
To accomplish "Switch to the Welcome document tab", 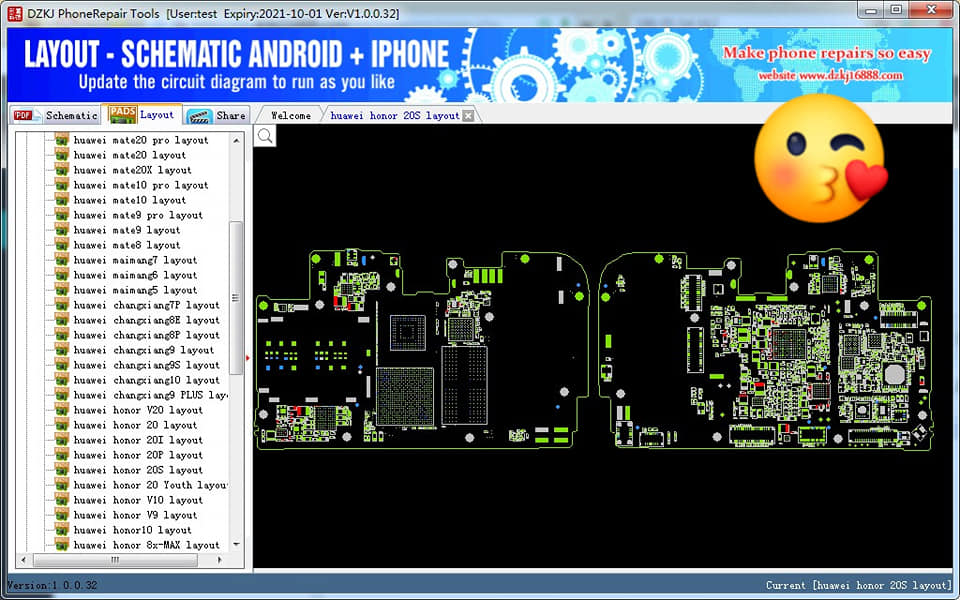I will click(x=291, y=115).
